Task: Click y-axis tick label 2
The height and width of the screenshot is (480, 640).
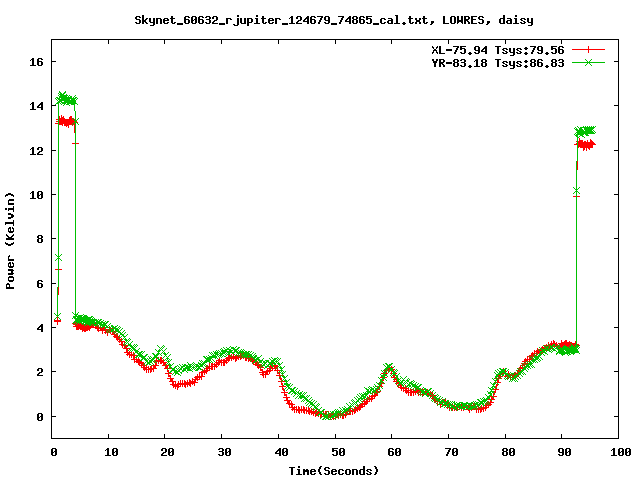Action: tap(40, 372)
